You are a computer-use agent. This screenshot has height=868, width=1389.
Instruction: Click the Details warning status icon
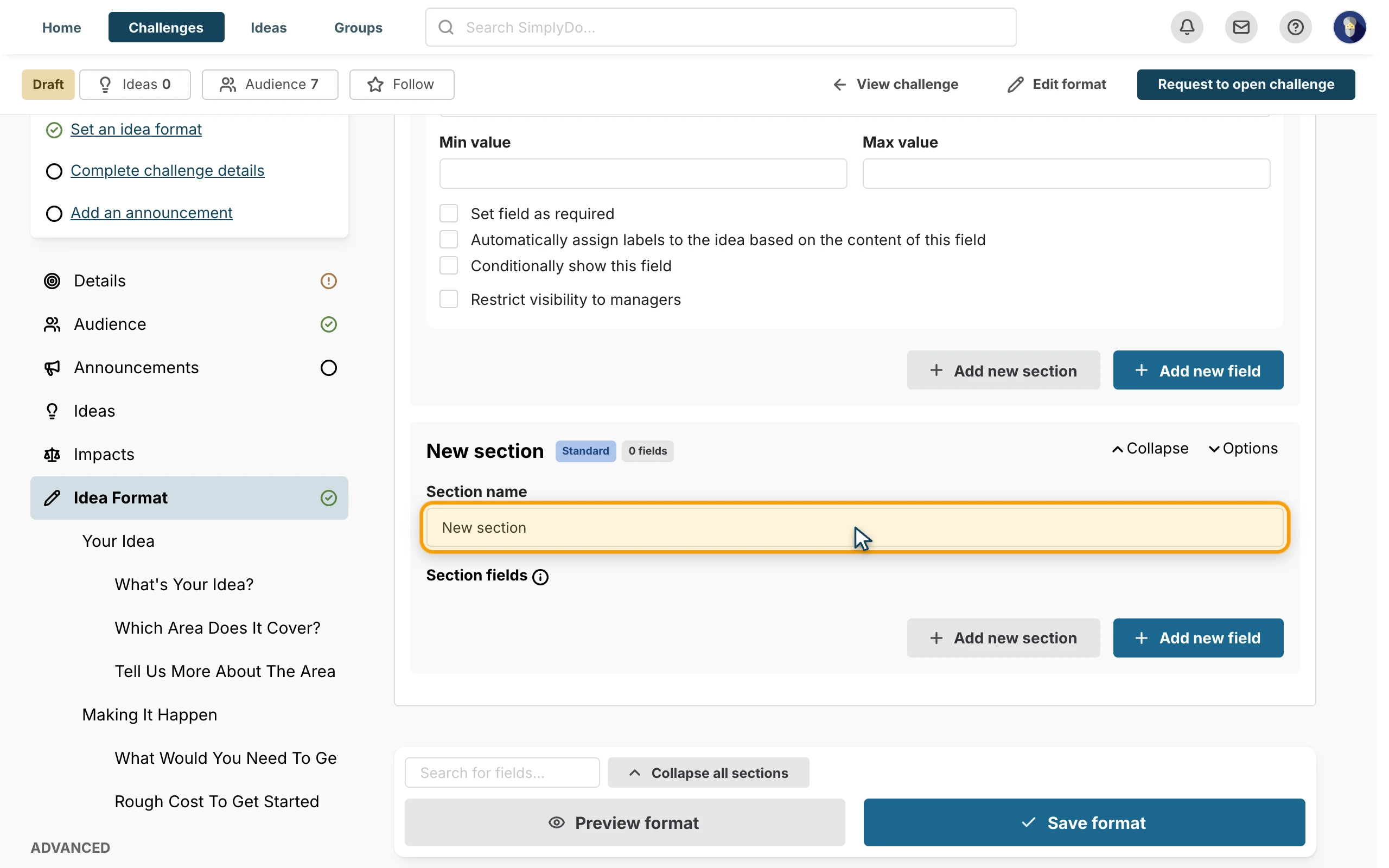click(x=328, y=280)
